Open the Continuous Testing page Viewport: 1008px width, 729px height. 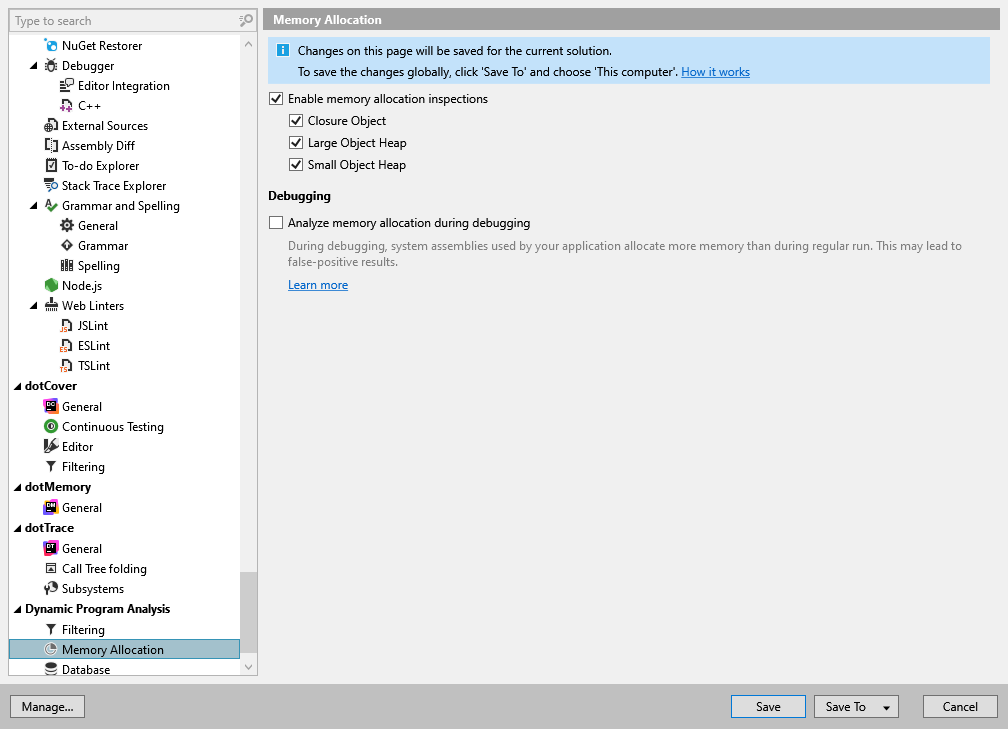pyautogui.click(x=112, y=426)
